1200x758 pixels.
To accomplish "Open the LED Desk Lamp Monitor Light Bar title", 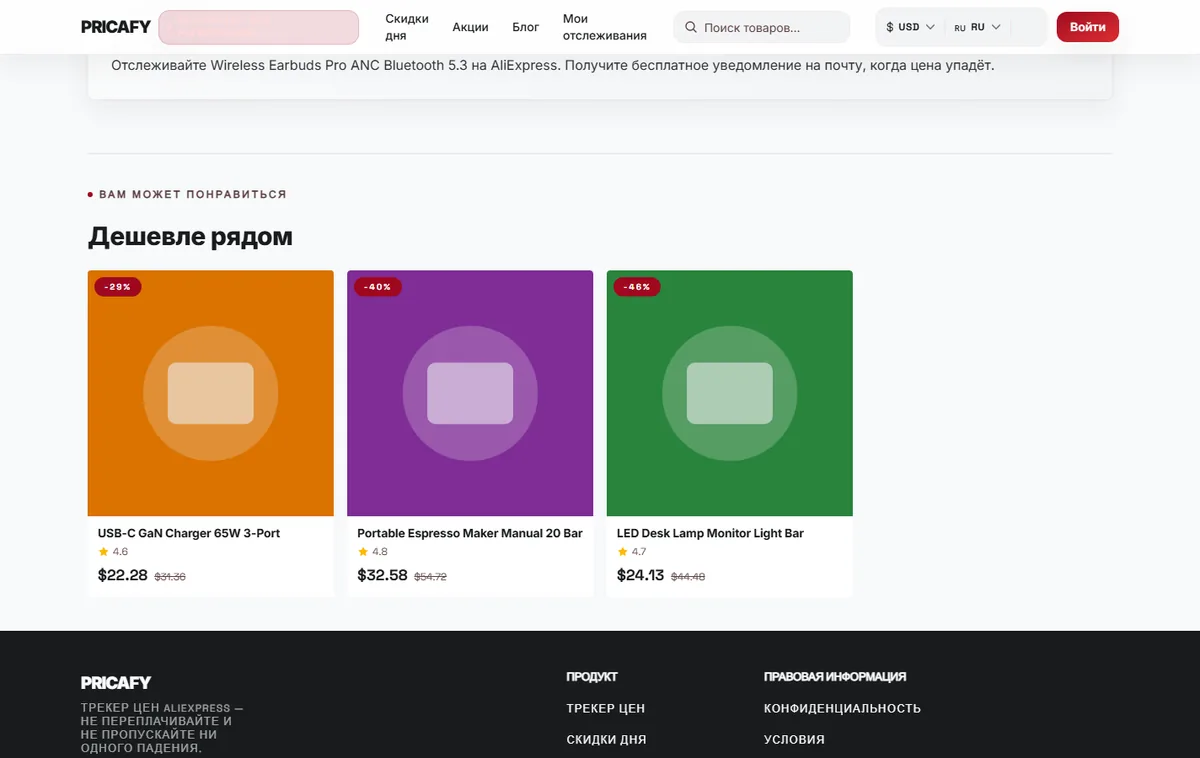I will [710, 533].
